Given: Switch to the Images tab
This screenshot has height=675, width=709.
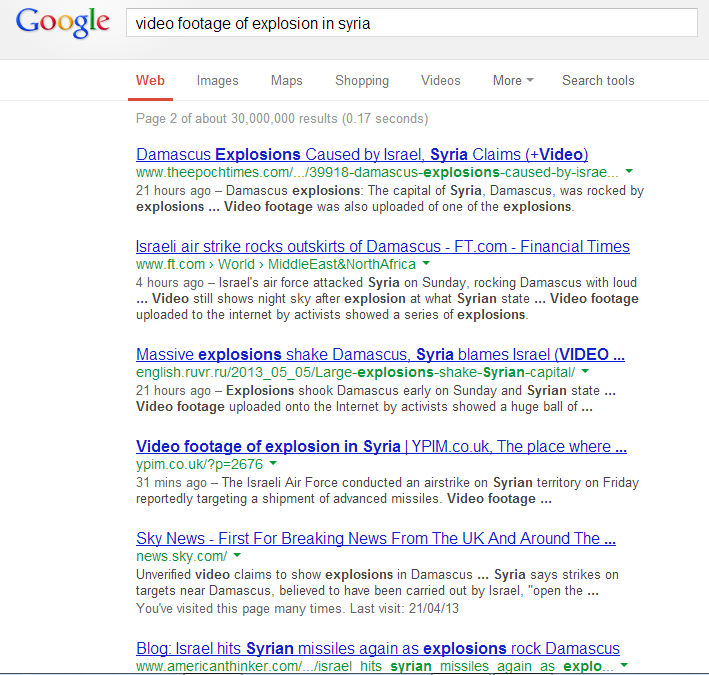Looking at the screenshot, I should tap(217, 80).
